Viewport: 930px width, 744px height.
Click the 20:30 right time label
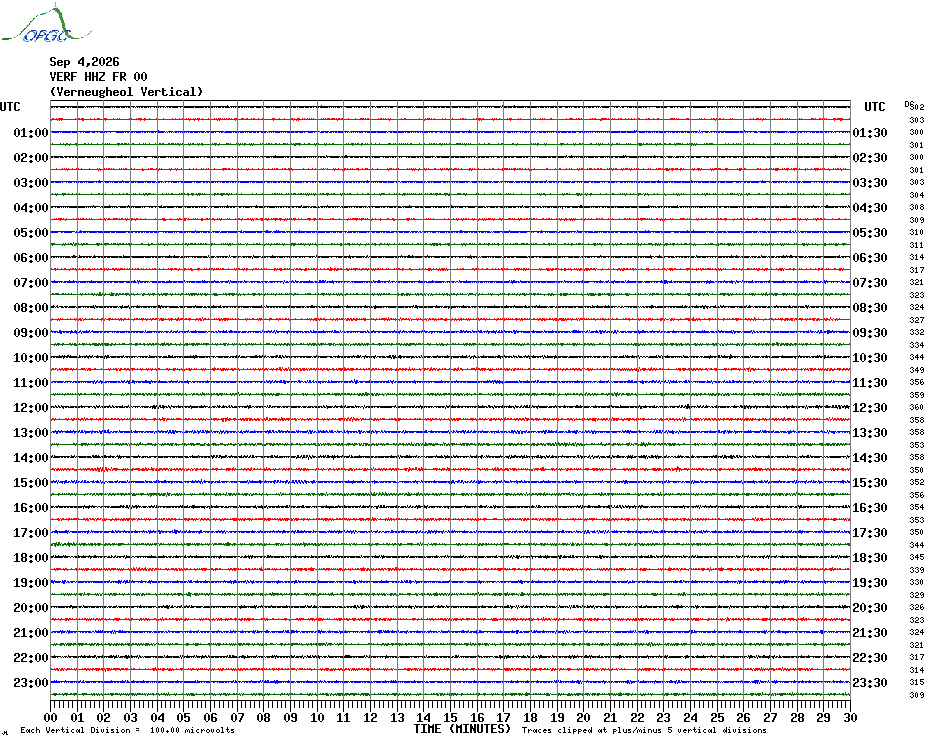pyautogui.click(x=870, y=608)
